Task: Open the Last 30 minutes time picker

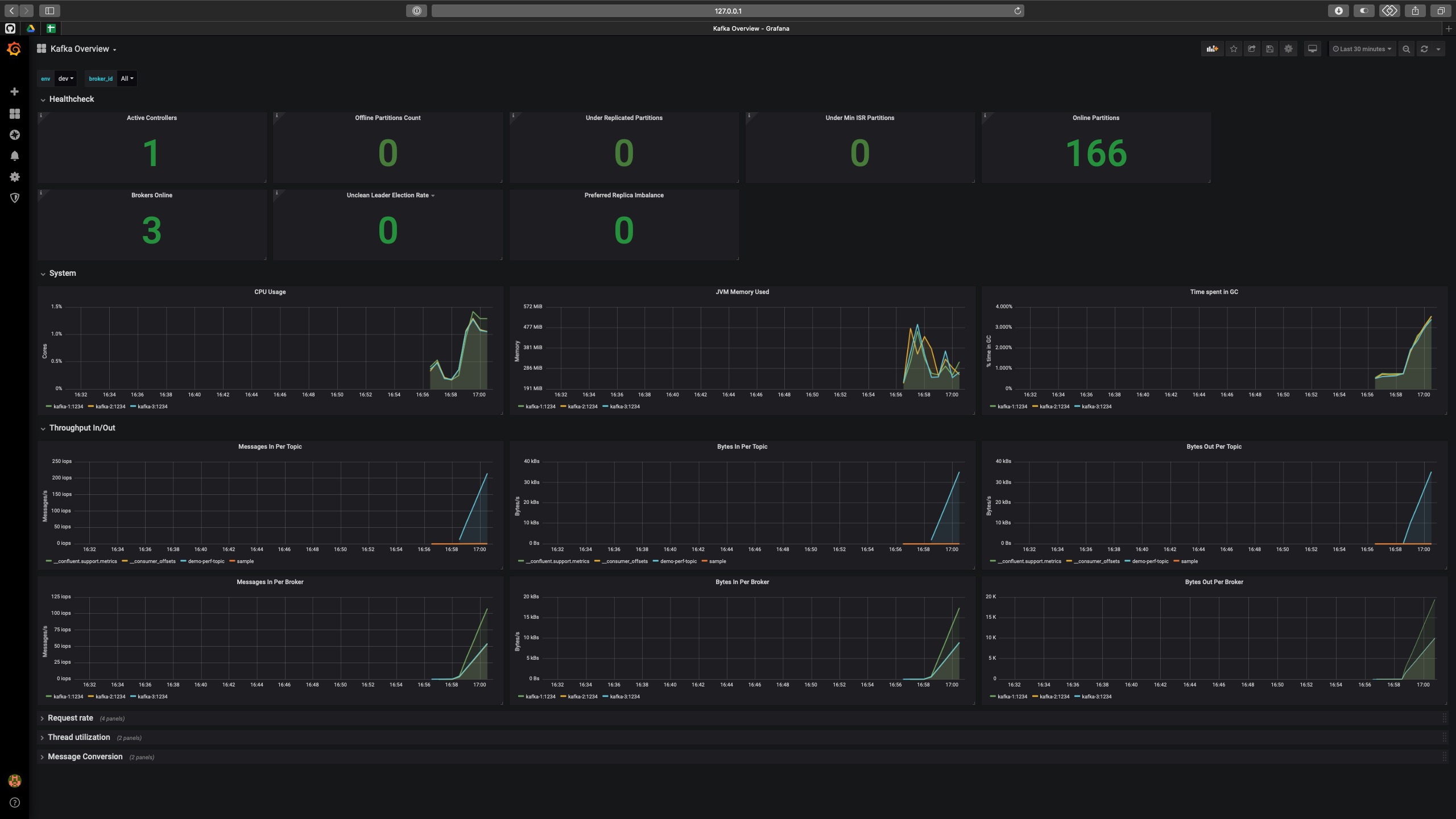Action: tap(1362, 49)
